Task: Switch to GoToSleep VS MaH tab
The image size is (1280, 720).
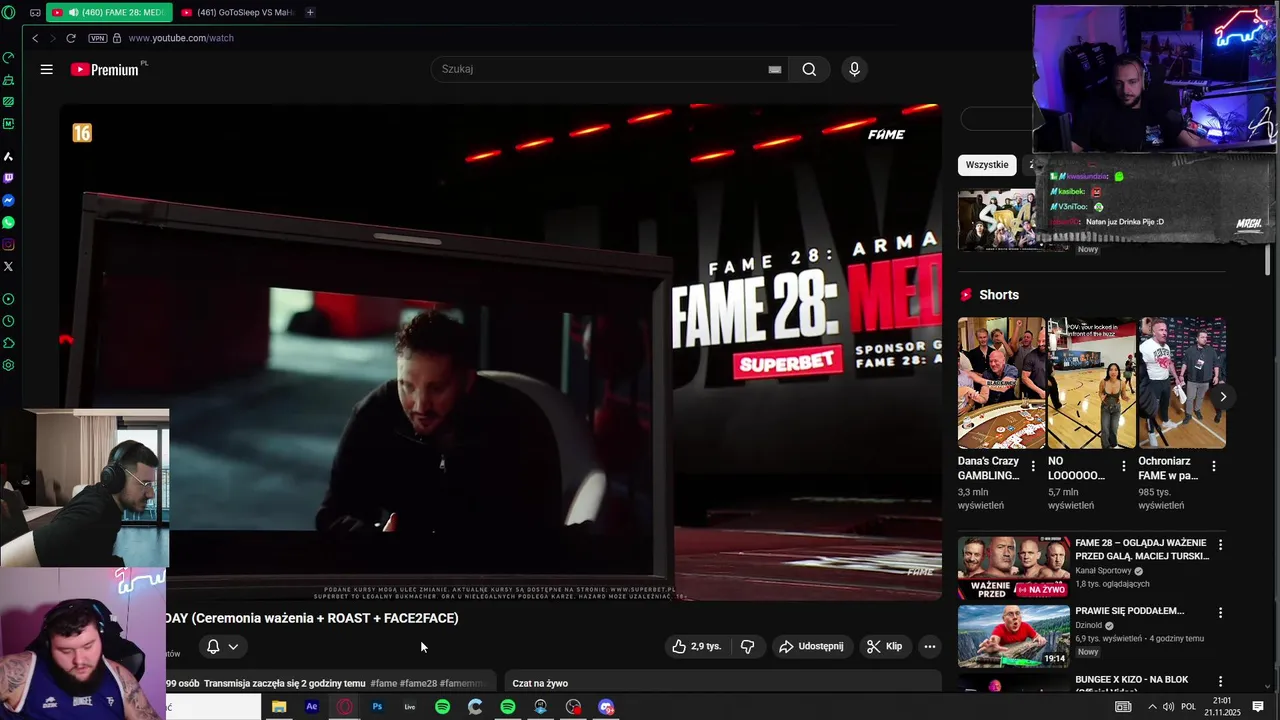Action: tap(238, 12)
